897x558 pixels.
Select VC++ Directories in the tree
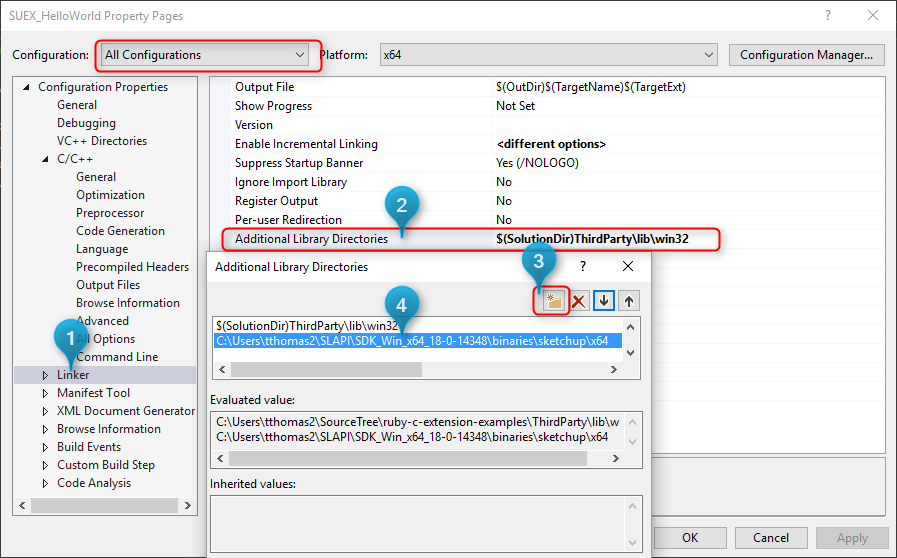coord(101,141)
